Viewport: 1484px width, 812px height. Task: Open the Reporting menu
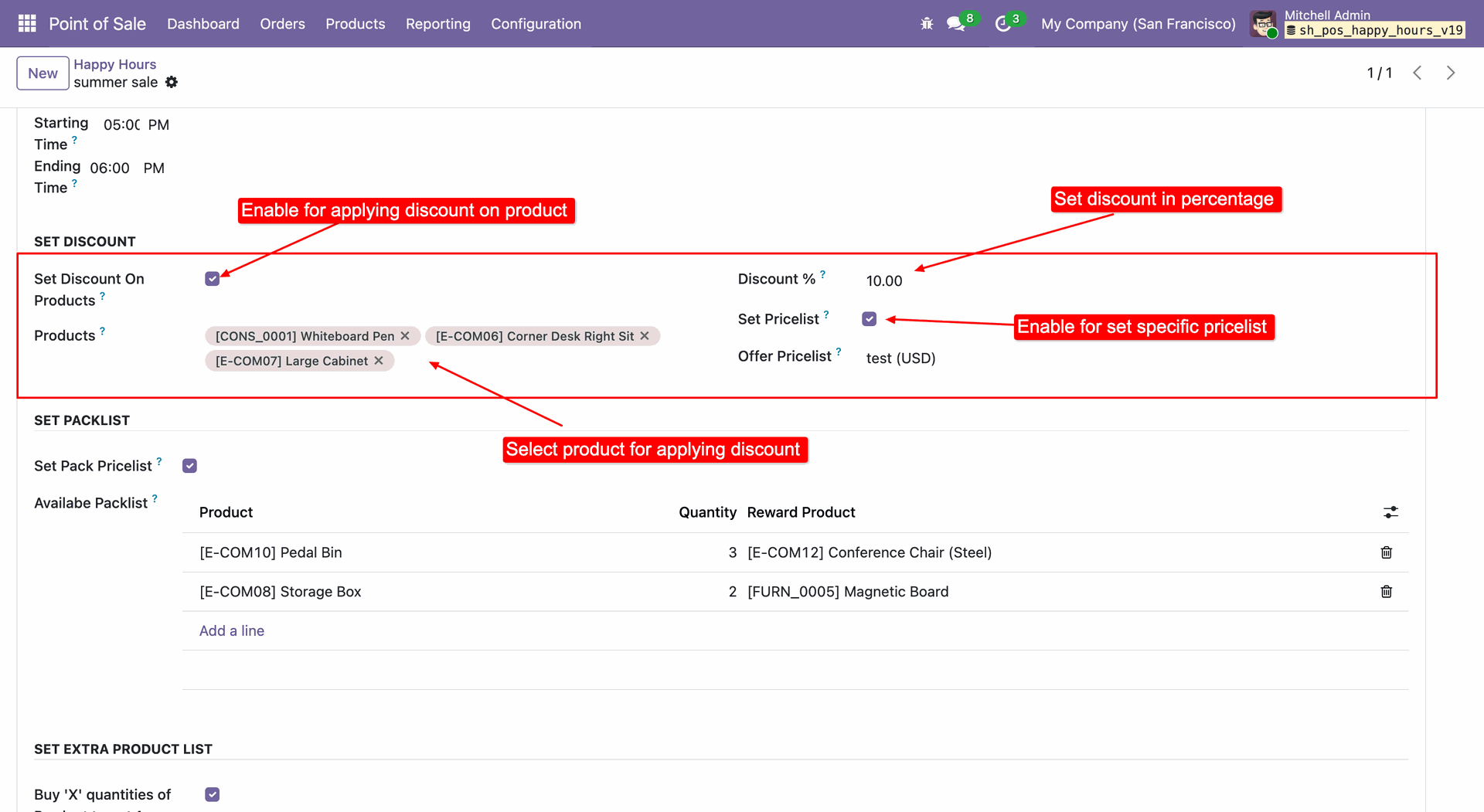[437, 24]
